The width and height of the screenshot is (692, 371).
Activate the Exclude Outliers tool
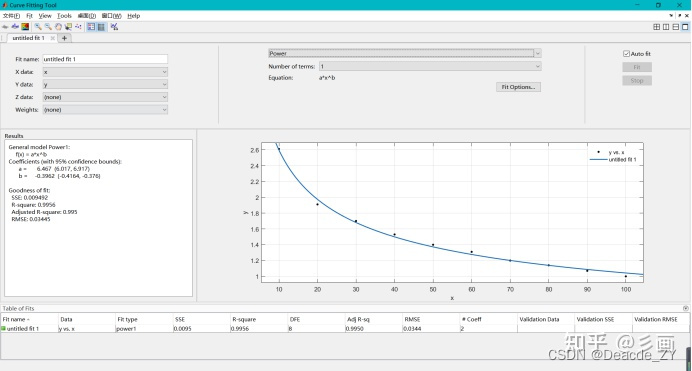click(x=78, y=27)
